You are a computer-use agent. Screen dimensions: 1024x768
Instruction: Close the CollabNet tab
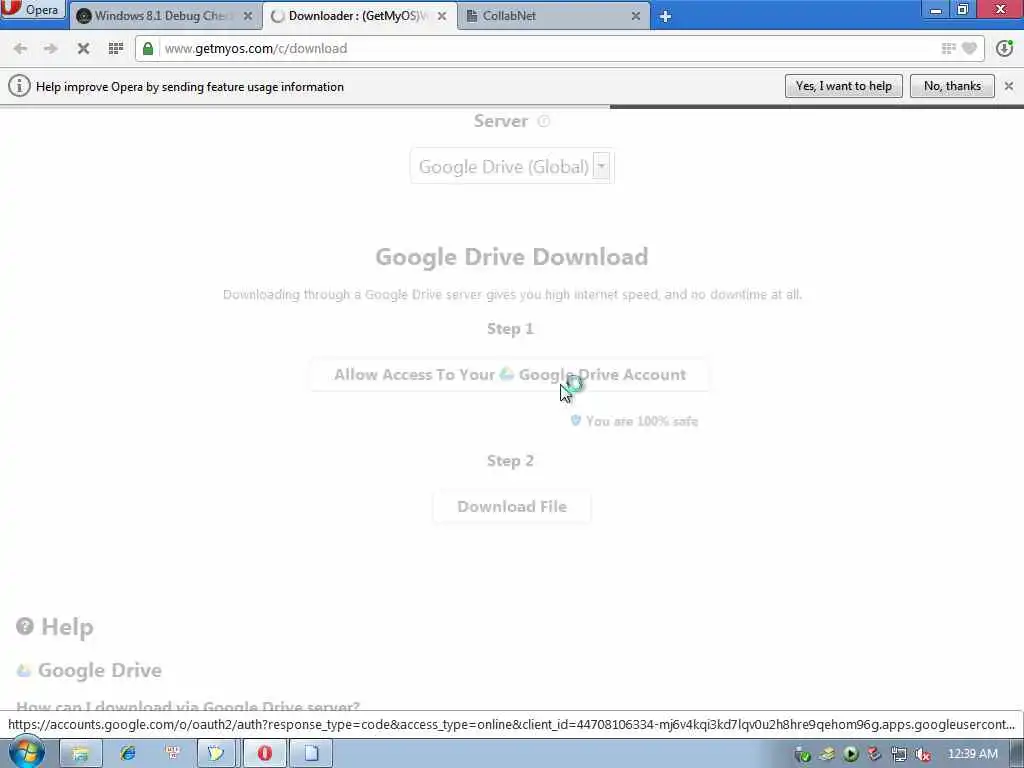coord(635,16)
